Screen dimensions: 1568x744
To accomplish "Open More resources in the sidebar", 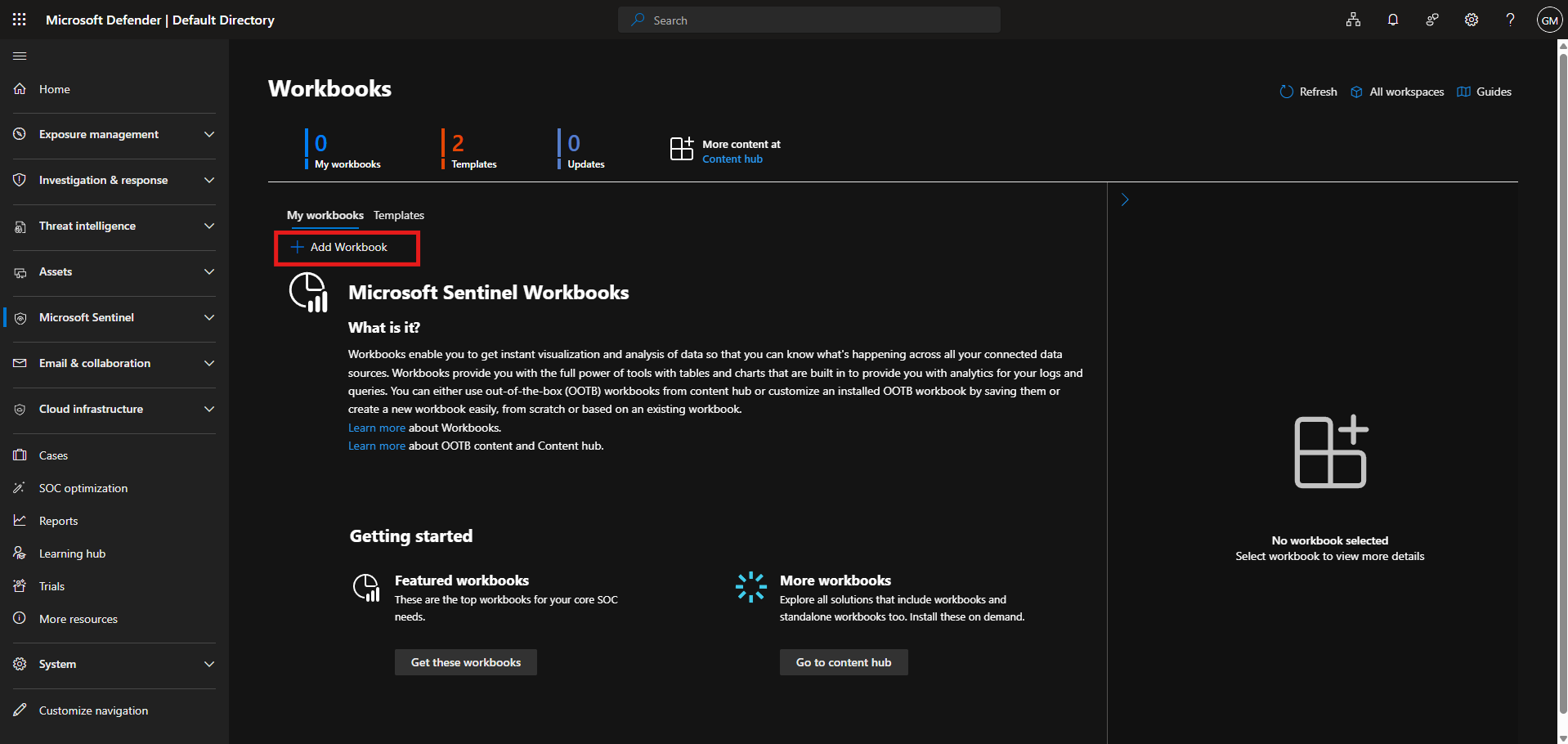I will click(x=78, y=619).
